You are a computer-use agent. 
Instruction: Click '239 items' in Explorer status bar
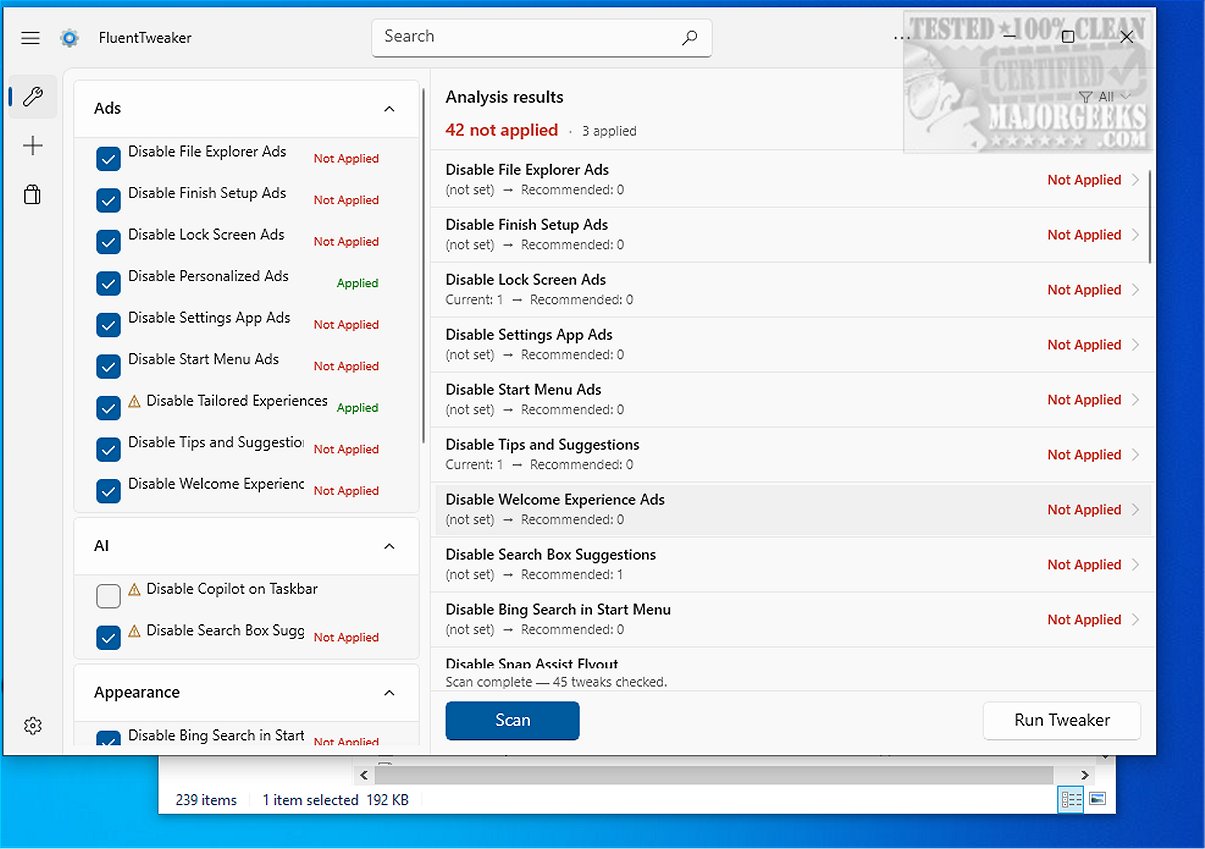206,800
